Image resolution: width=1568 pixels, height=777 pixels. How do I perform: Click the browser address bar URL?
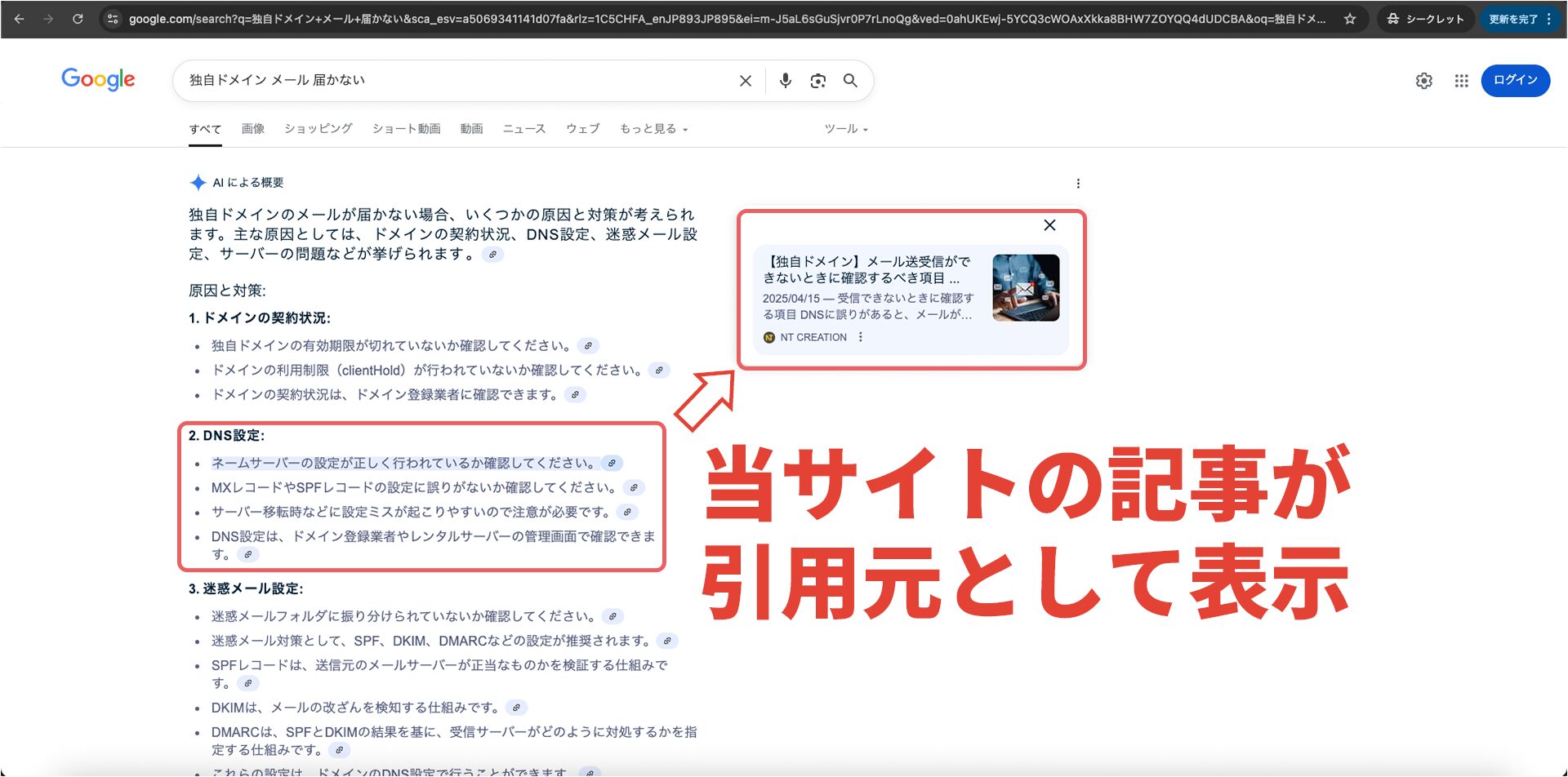coord(727,19)
